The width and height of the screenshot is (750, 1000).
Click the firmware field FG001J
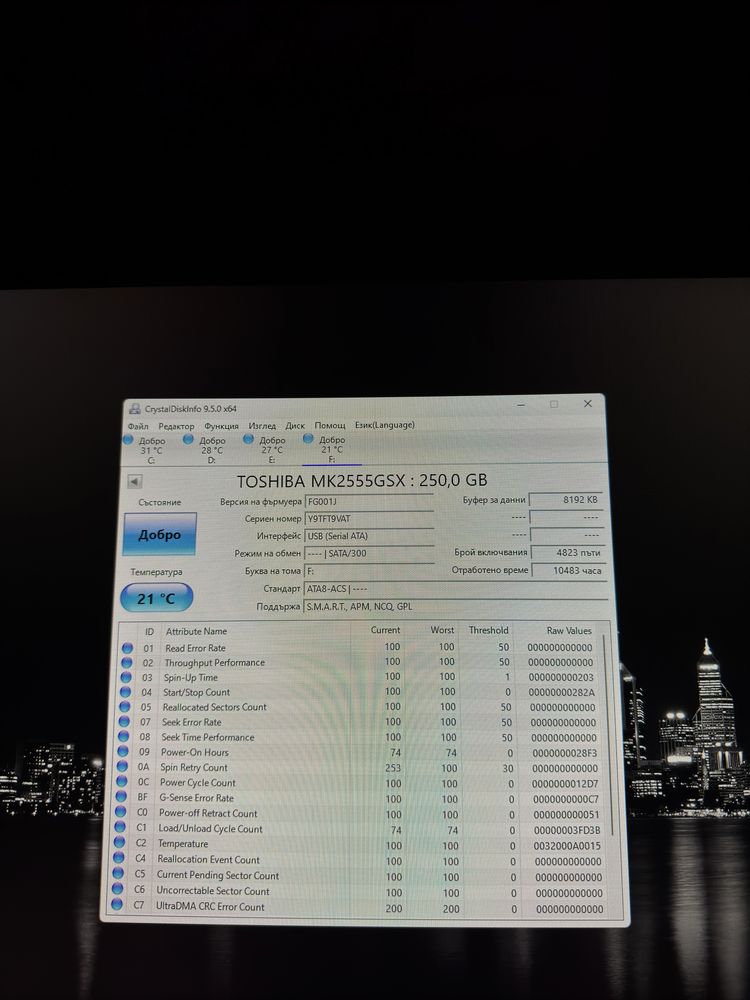369,502
